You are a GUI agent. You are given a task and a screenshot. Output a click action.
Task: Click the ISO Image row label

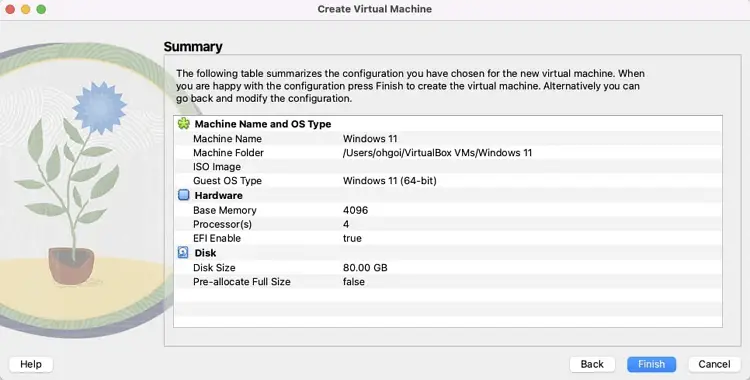[217, 167]
